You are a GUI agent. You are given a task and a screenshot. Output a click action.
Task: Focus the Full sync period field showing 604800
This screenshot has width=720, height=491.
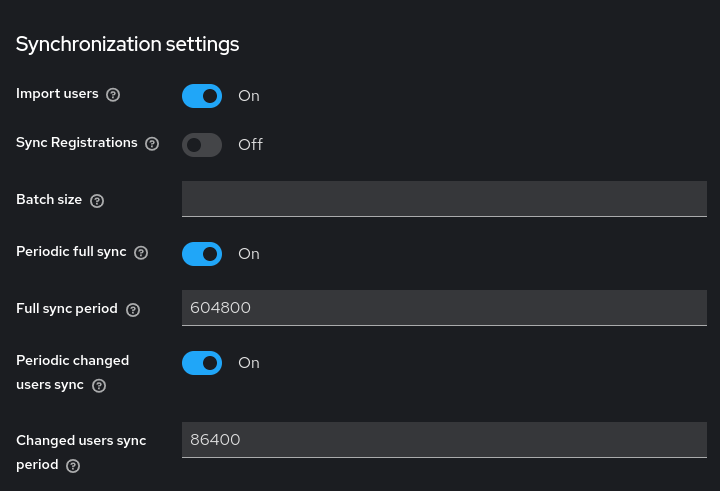click(444, 308)
